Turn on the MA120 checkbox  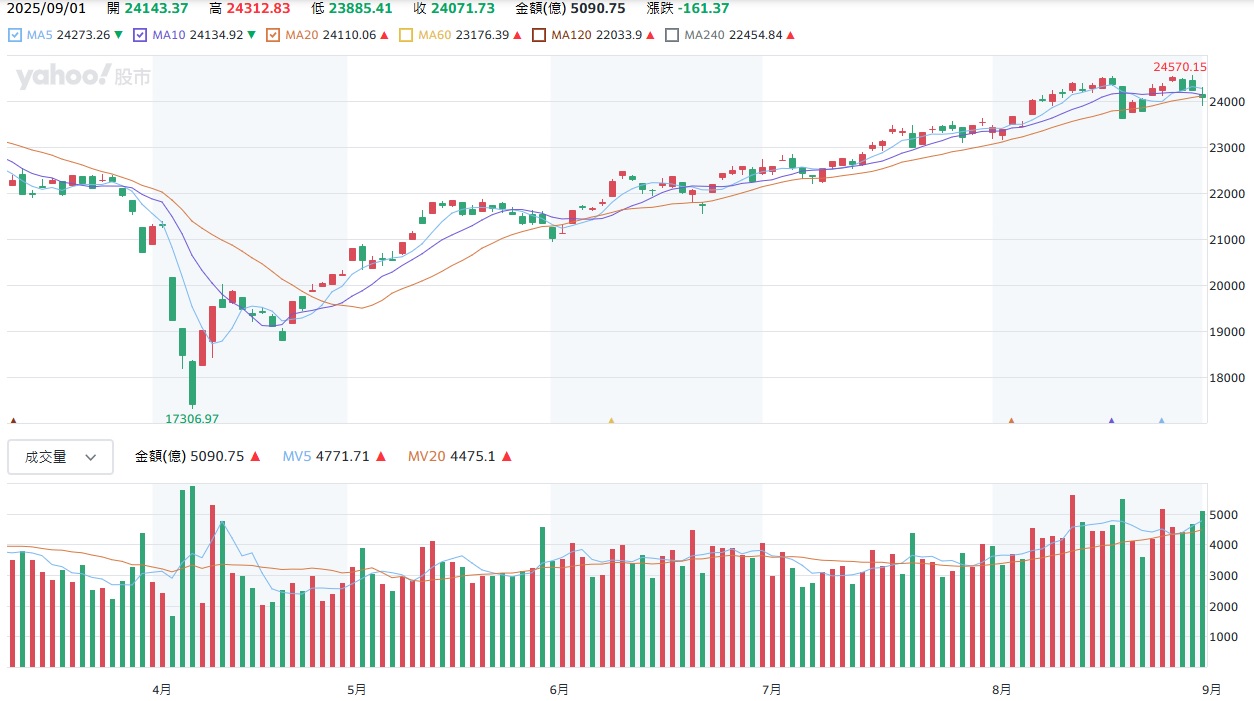click(539, 35)
